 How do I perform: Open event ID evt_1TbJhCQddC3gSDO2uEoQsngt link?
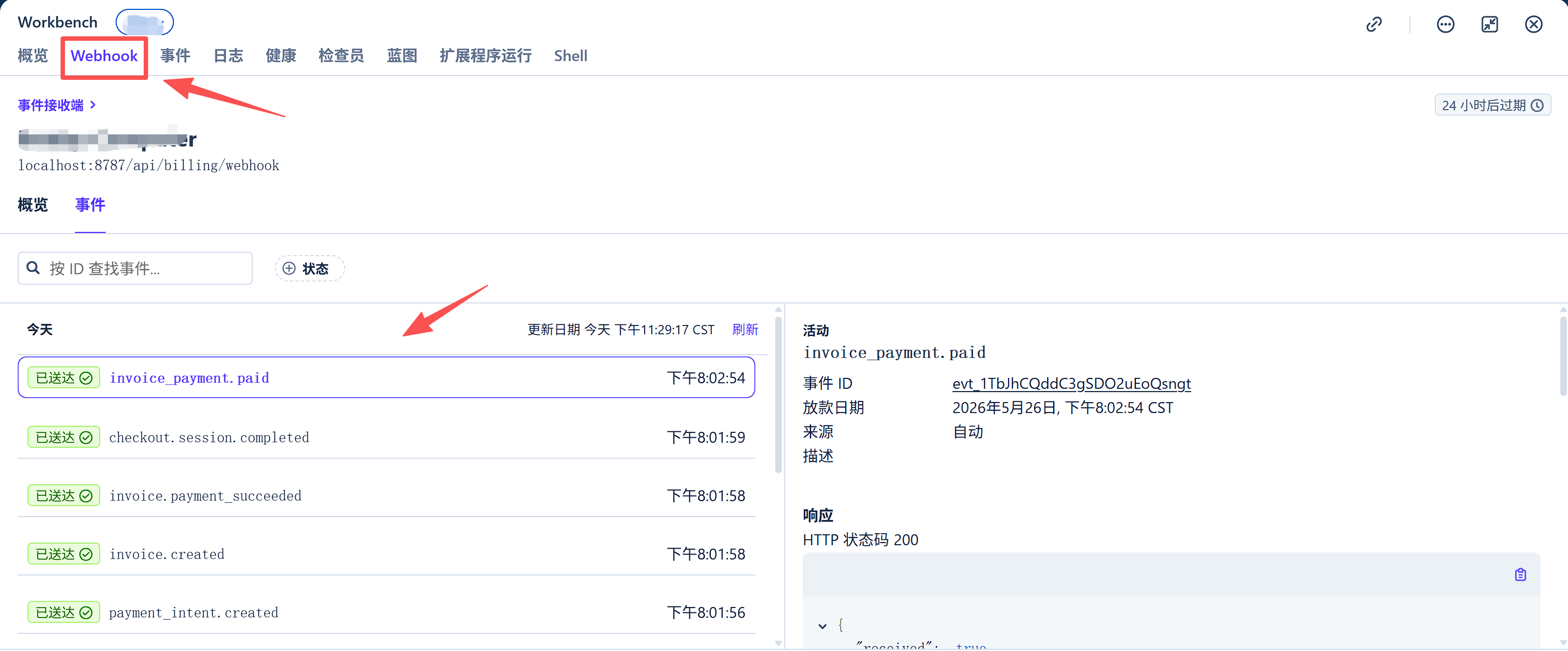1071,384
